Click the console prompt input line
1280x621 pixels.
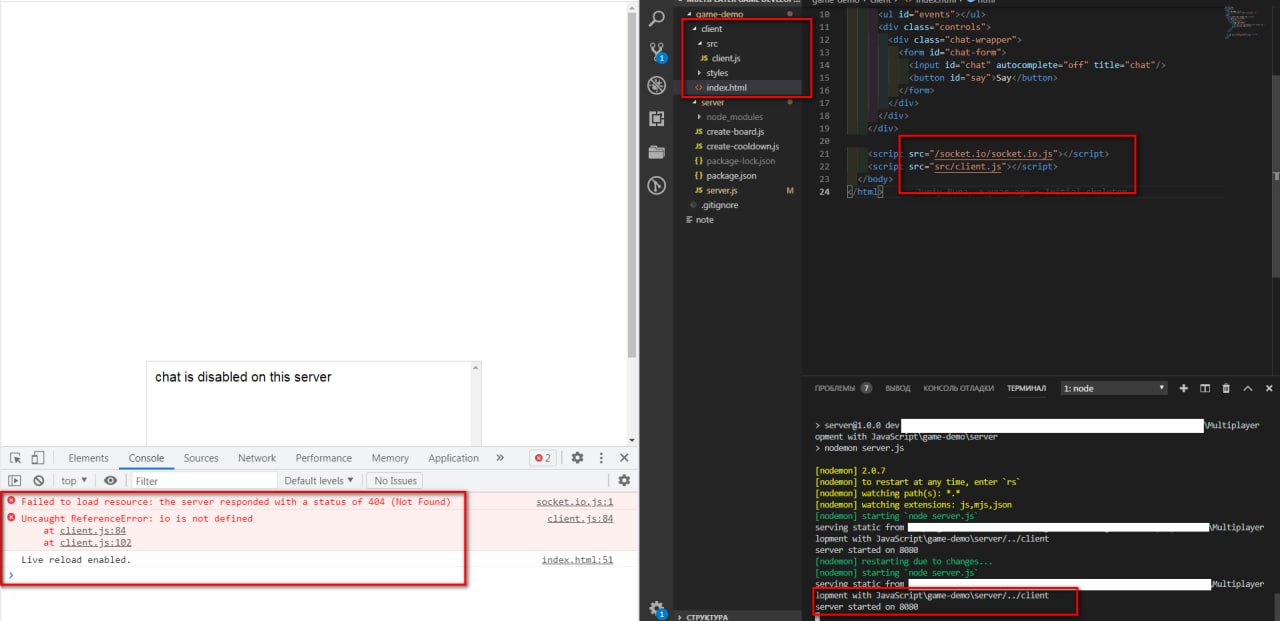tap(320, 575)
